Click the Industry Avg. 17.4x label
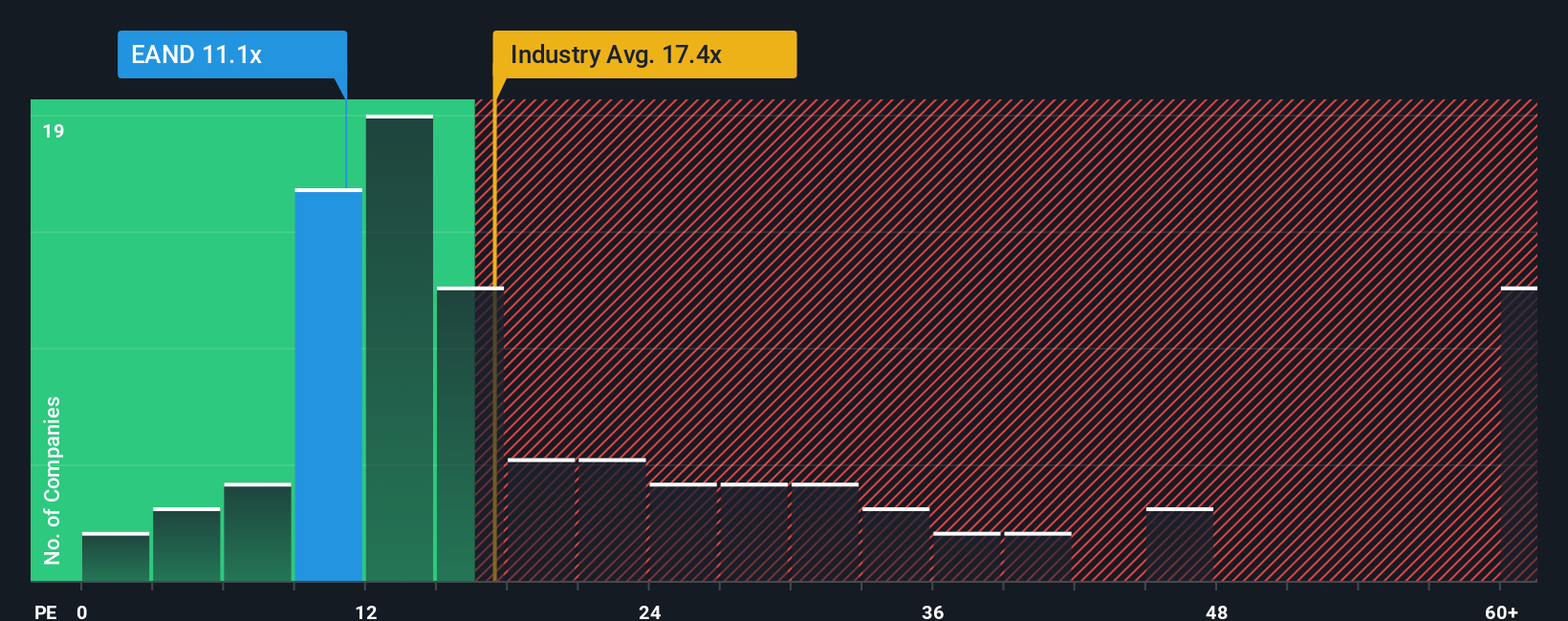This screenshot has width=1568, height=621. tap(644, 54)
